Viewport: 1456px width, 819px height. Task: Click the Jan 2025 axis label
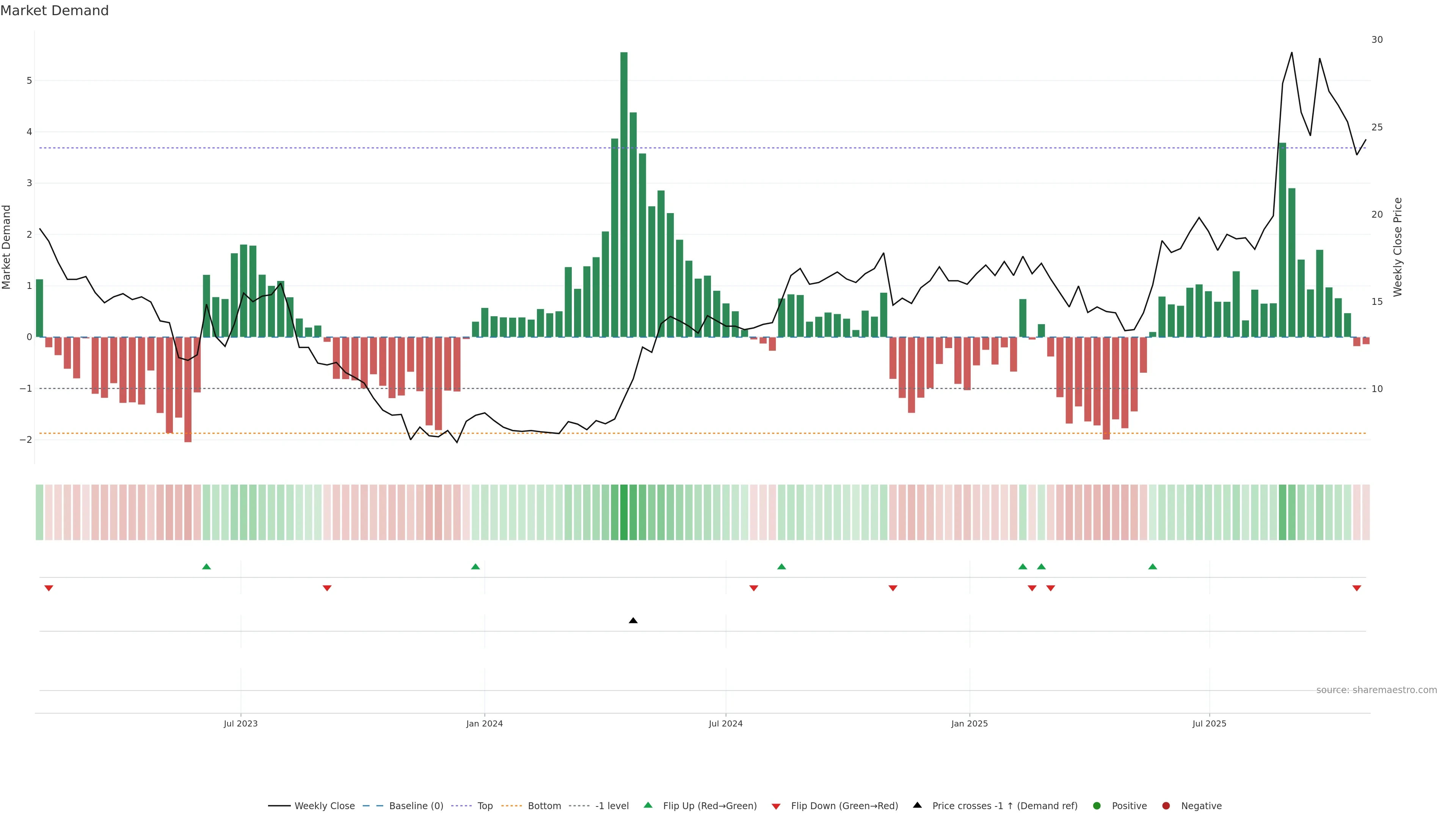tap(970, 724)
